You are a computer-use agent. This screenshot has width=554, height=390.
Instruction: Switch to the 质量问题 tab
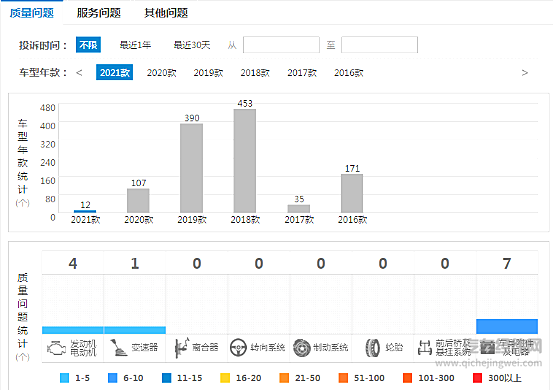click(32, 13)
